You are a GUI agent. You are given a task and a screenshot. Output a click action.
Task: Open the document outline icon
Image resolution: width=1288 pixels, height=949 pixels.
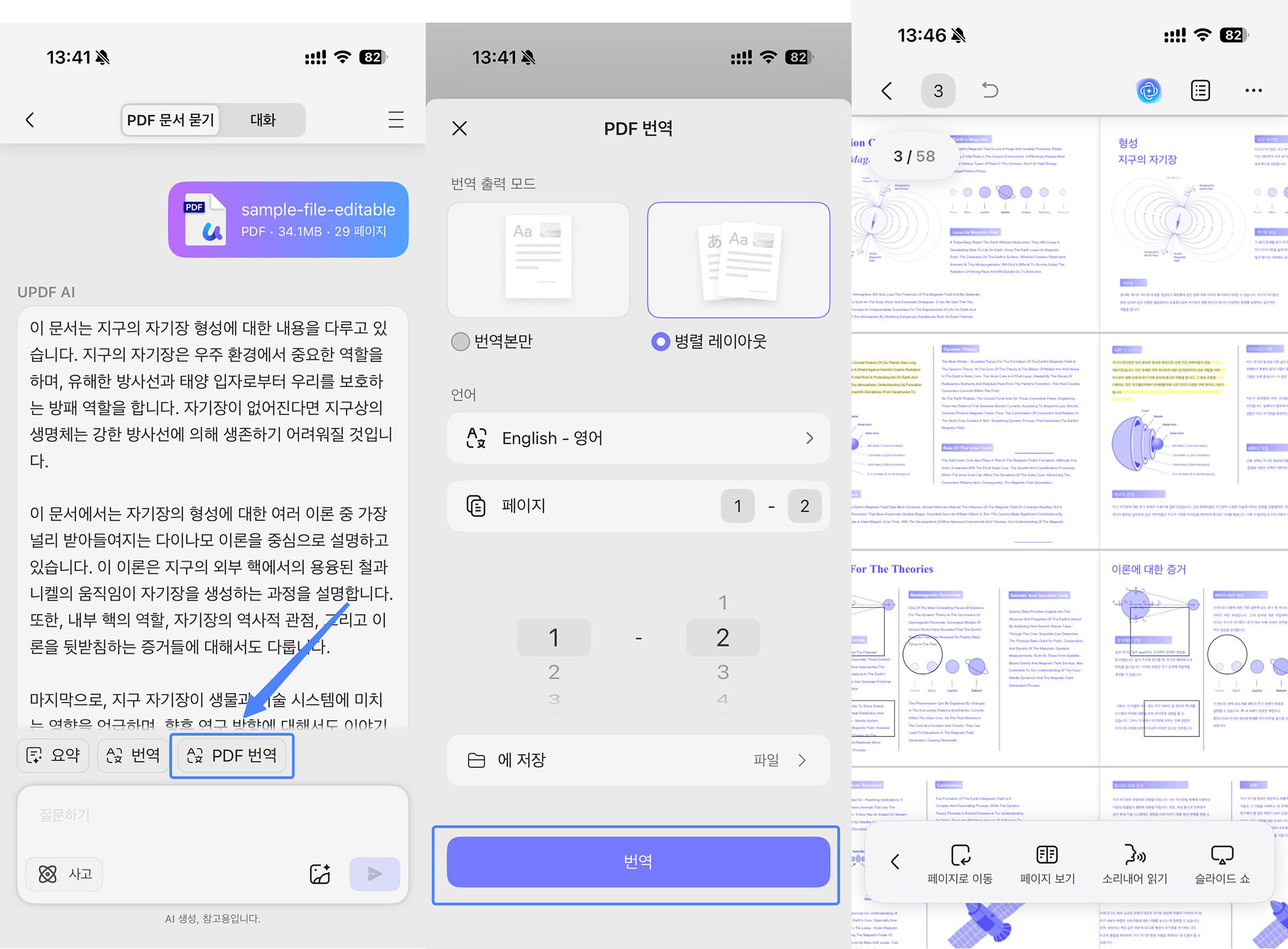point(1200,90)
